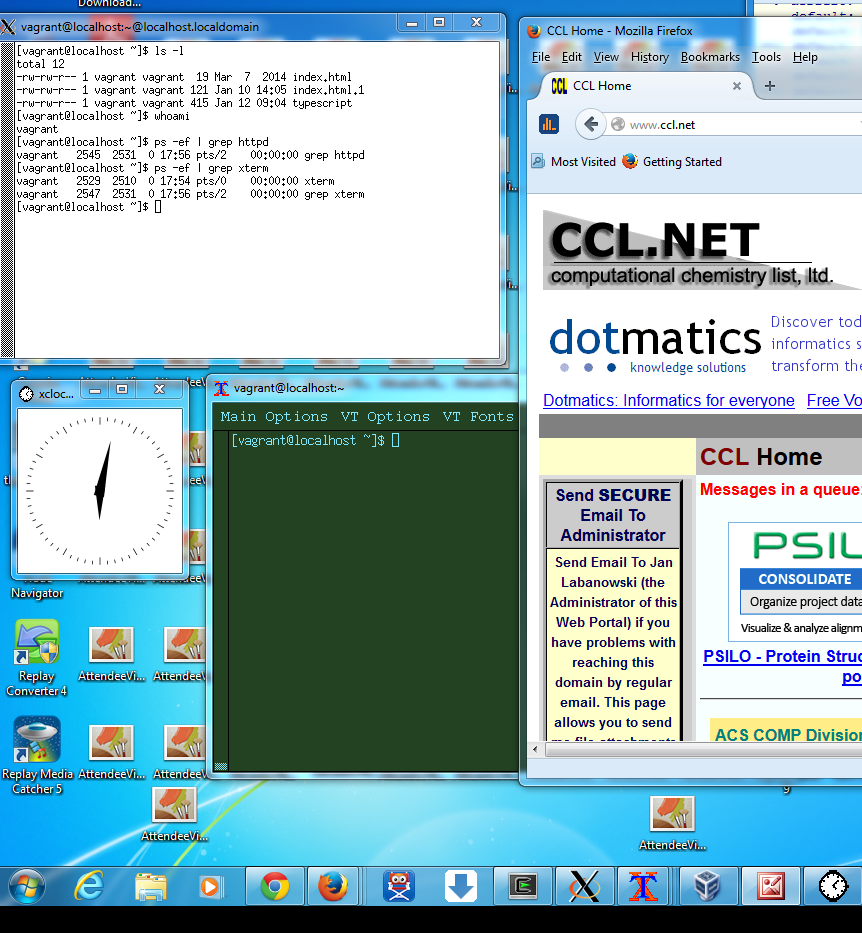Screen dimensions: 862x933
Task: Follow the Dotmatics: Informatics for everyone link
Action: point(668,400)
